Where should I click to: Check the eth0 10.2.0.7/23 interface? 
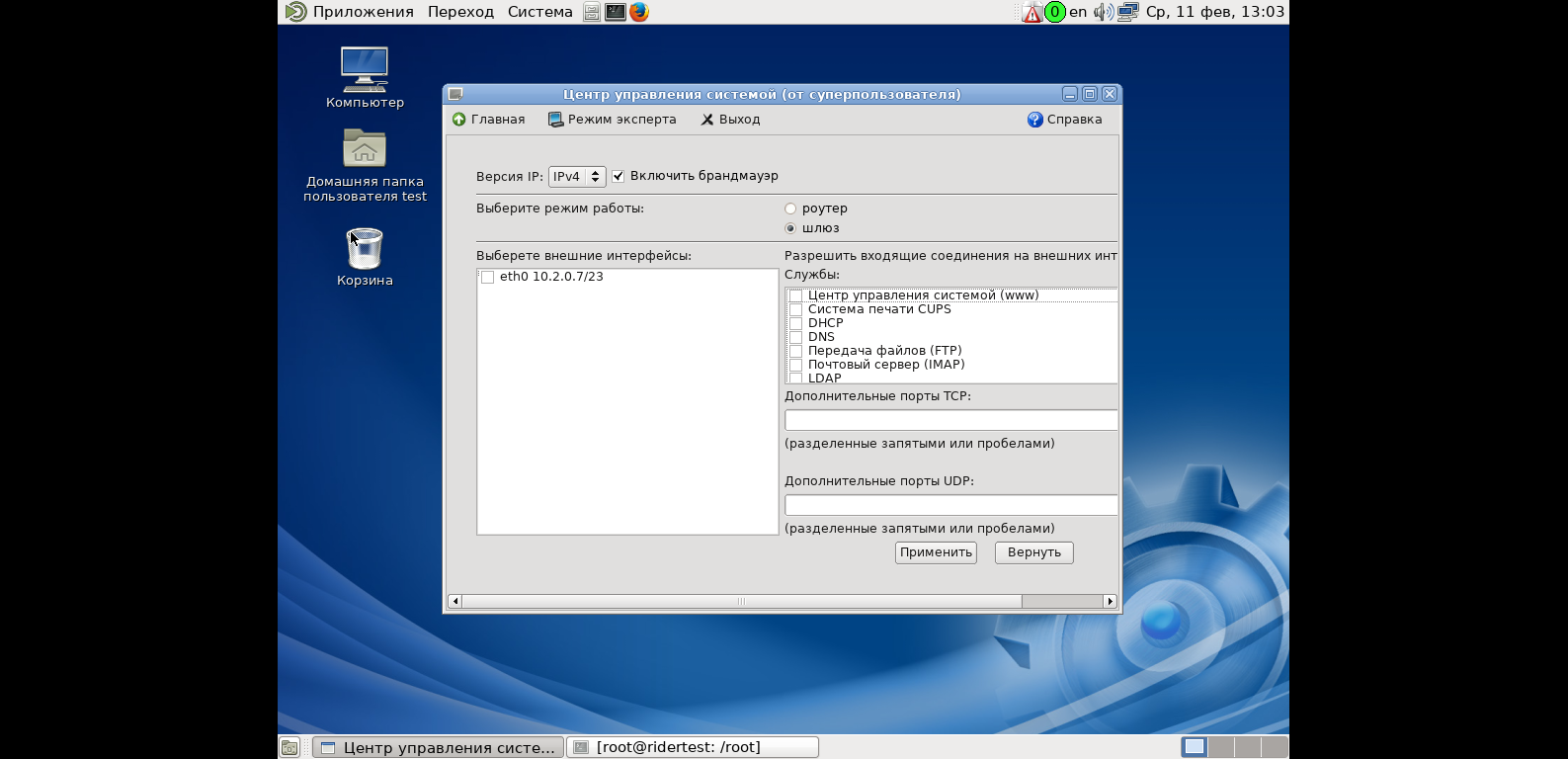click(x=487, y=277)
